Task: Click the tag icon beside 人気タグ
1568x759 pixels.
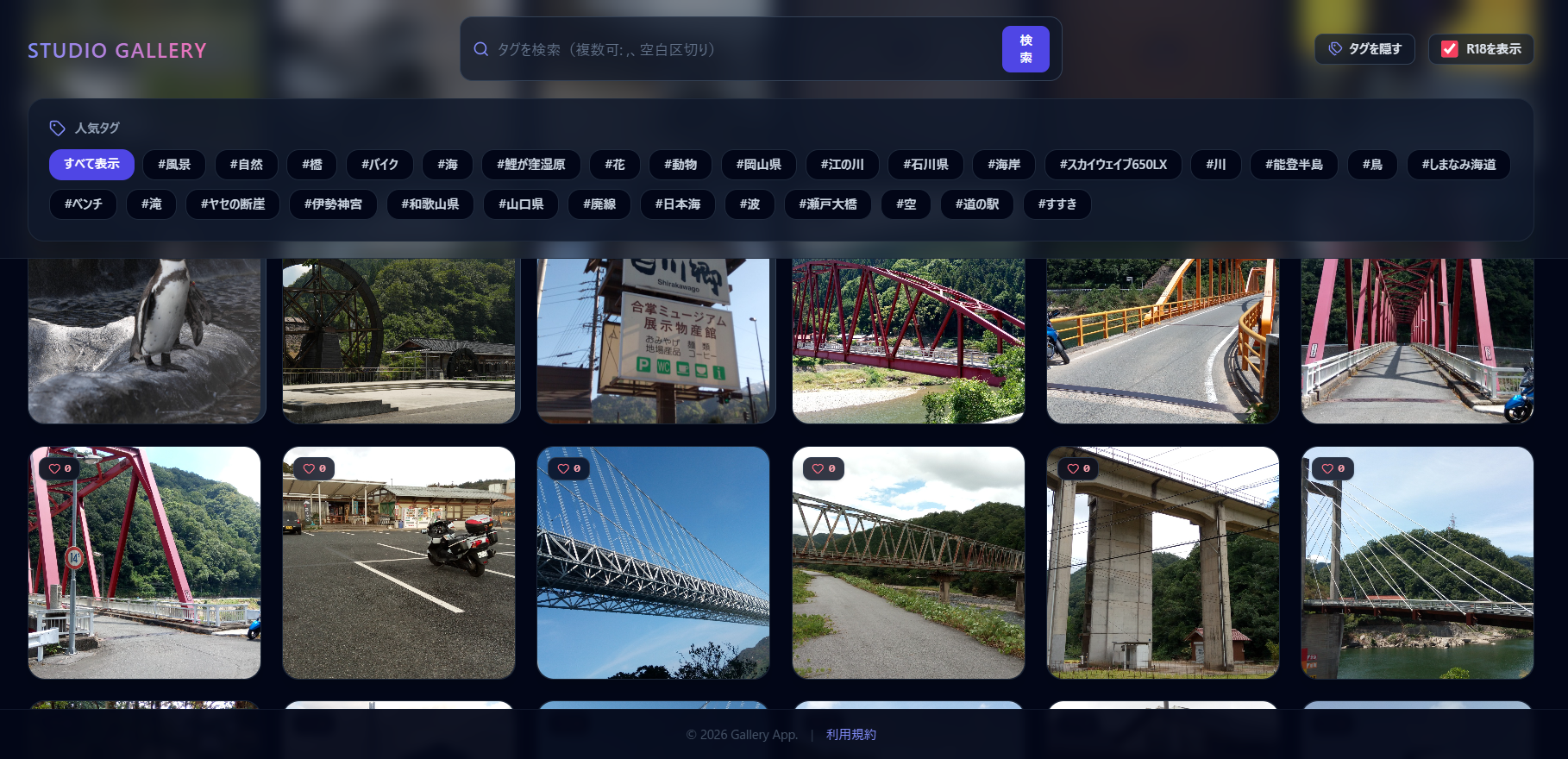Action: tap(57, 128)
